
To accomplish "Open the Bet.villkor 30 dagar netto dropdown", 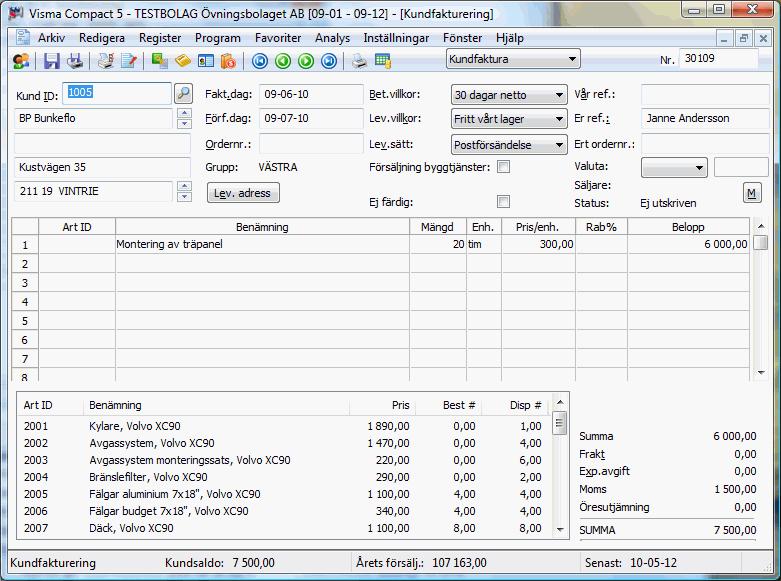I will (x=509, y=95).
